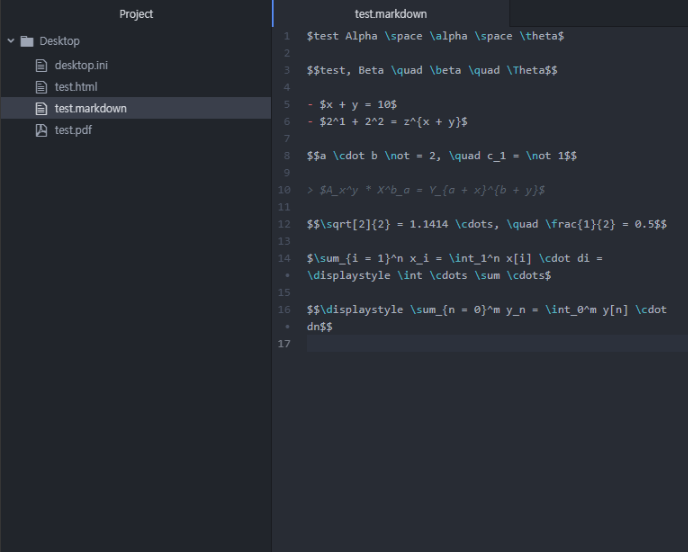Screen dimensions: 688x552
Task: Click the Project panel header
Action: pyautogui.click(x=136, y=14)
